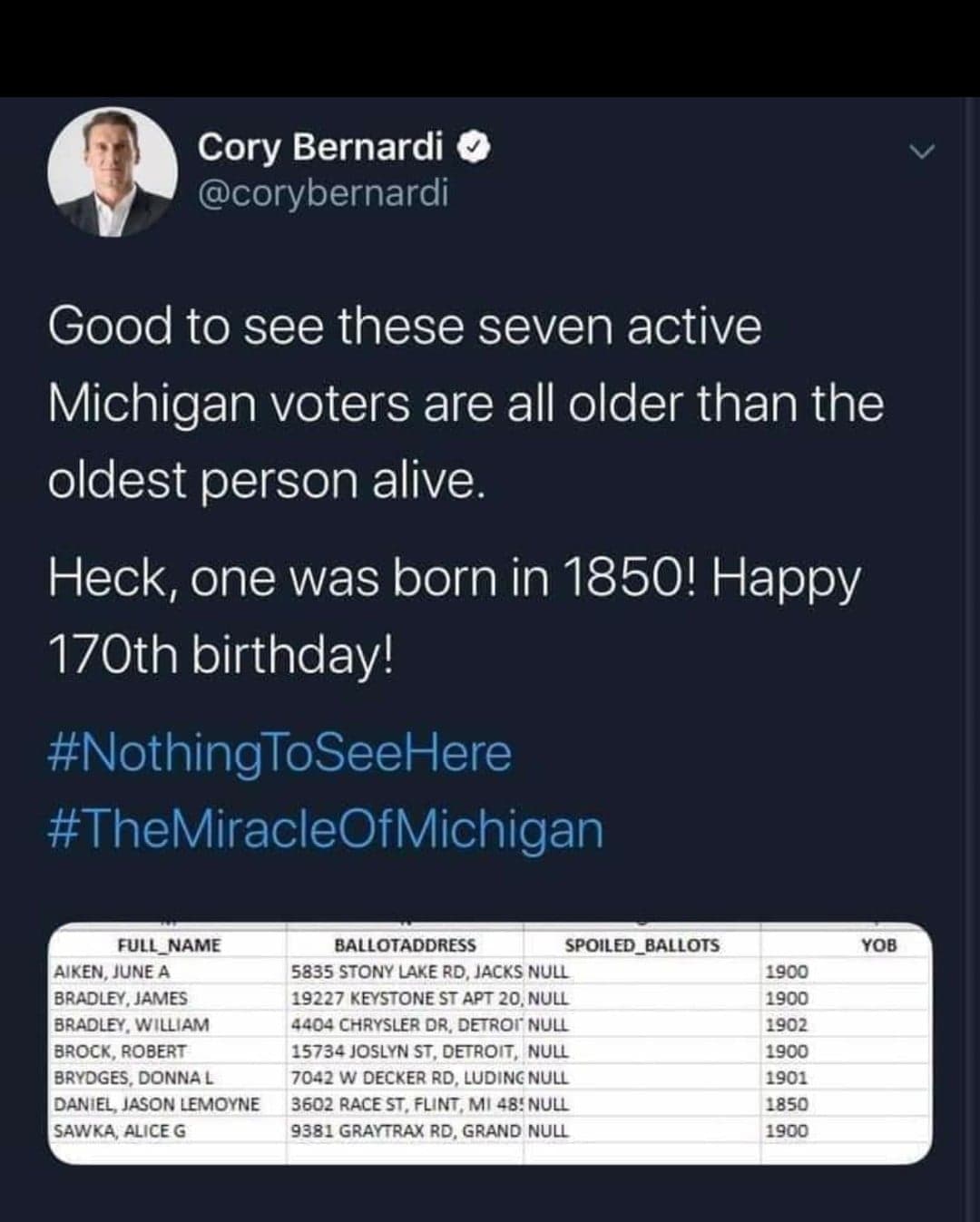Open the #TheMiracleOfMichigan hashtag
Image resolution: width=980 pixels, height=1222 pixels.
(x=325, y=829)
